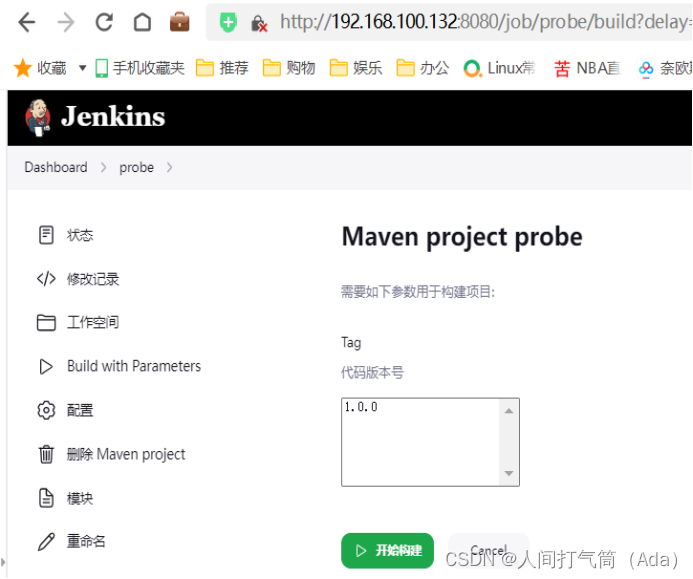693x579 pixels.
Task: Go back with the browser back arrow
Action: 27,22
